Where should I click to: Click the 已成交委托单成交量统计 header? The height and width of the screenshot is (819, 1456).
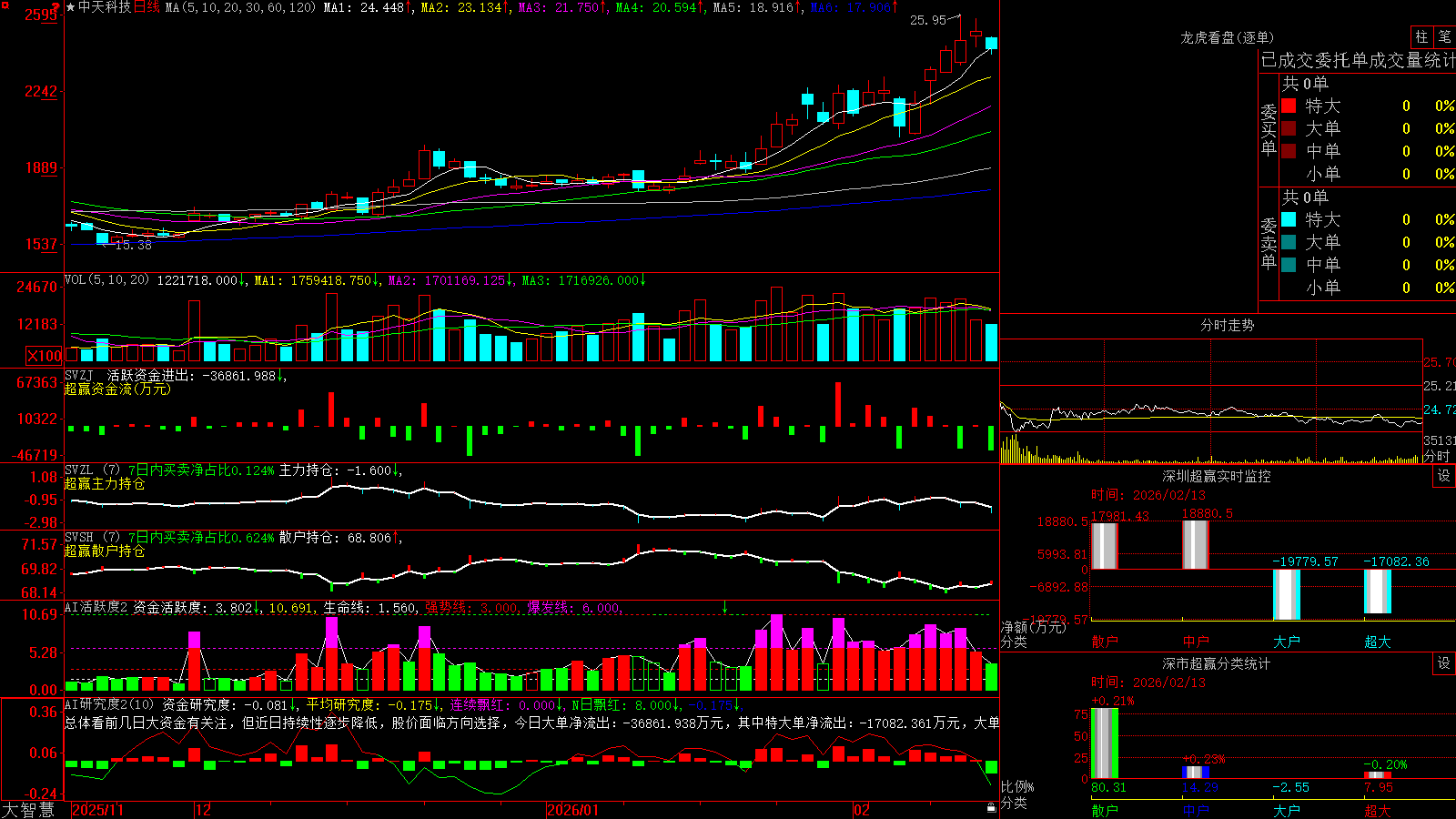click(1358, 60)
